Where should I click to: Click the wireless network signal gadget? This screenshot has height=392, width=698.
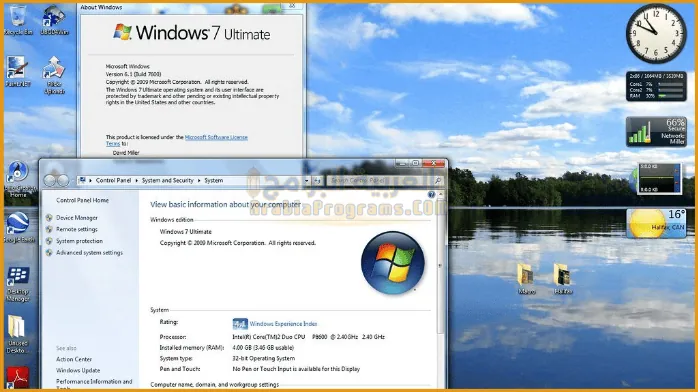[656, 132]
